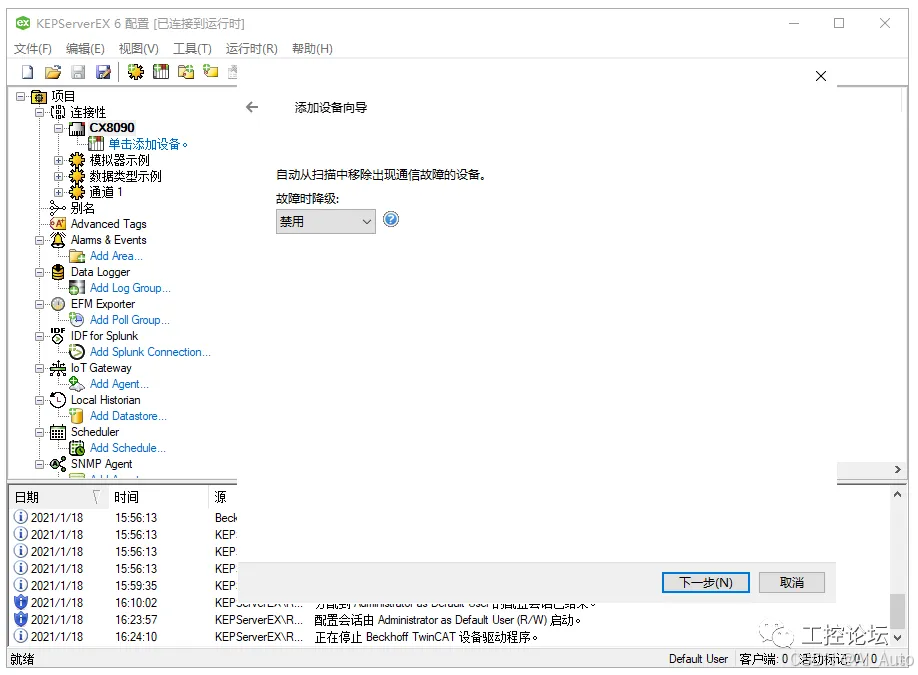This screenshot has height=675, width=918.
Task: Click the New Channel gear toolbar icon
Action: [136, 72]
